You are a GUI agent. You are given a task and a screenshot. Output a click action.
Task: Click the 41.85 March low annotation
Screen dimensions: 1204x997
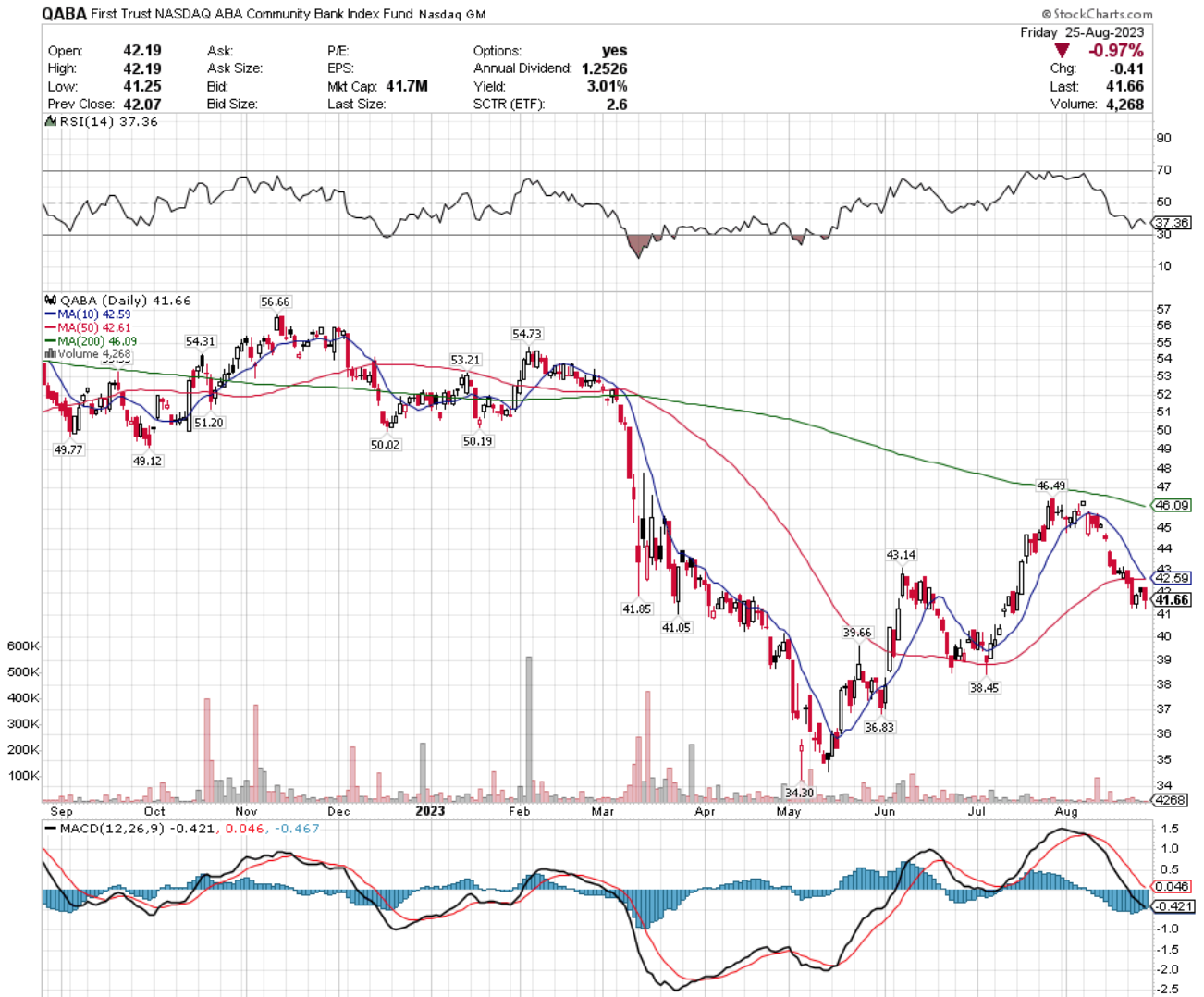click(637, 609)
